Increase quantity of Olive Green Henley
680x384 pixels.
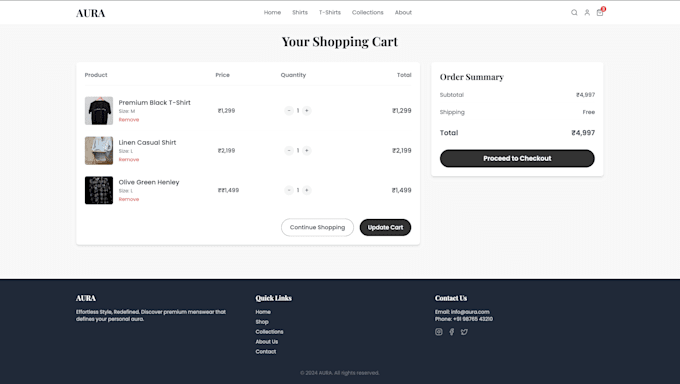tap(307, 190)
